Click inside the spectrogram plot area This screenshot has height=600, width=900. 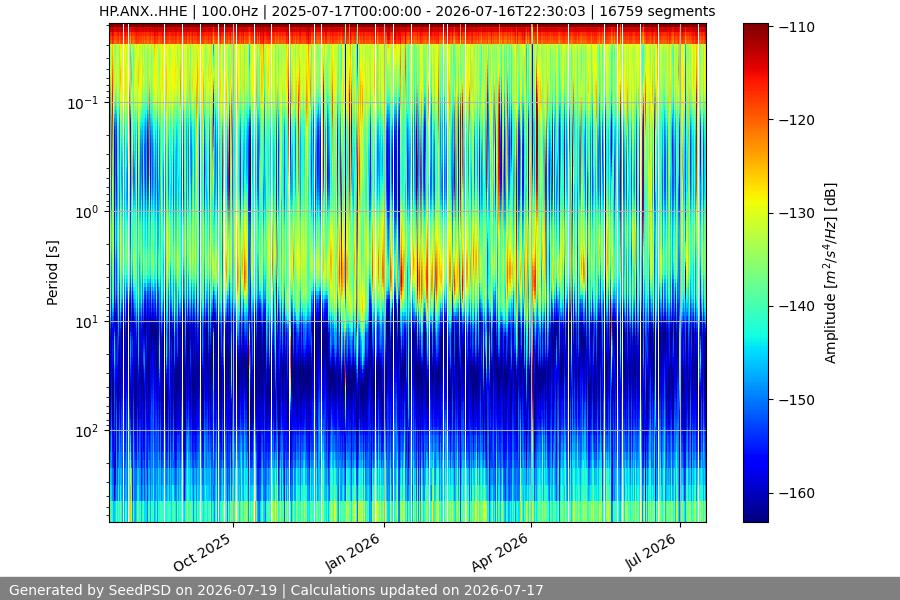[x=408, y=273]
